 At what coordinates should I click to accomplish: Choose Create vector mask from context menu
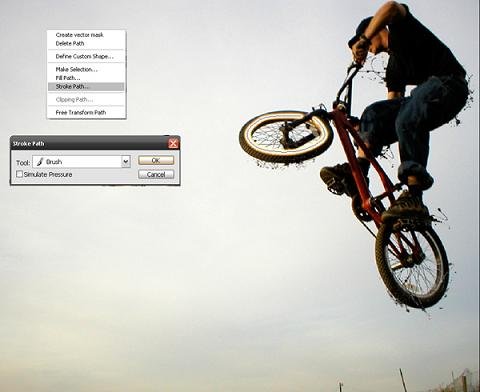tap(80, 35)
